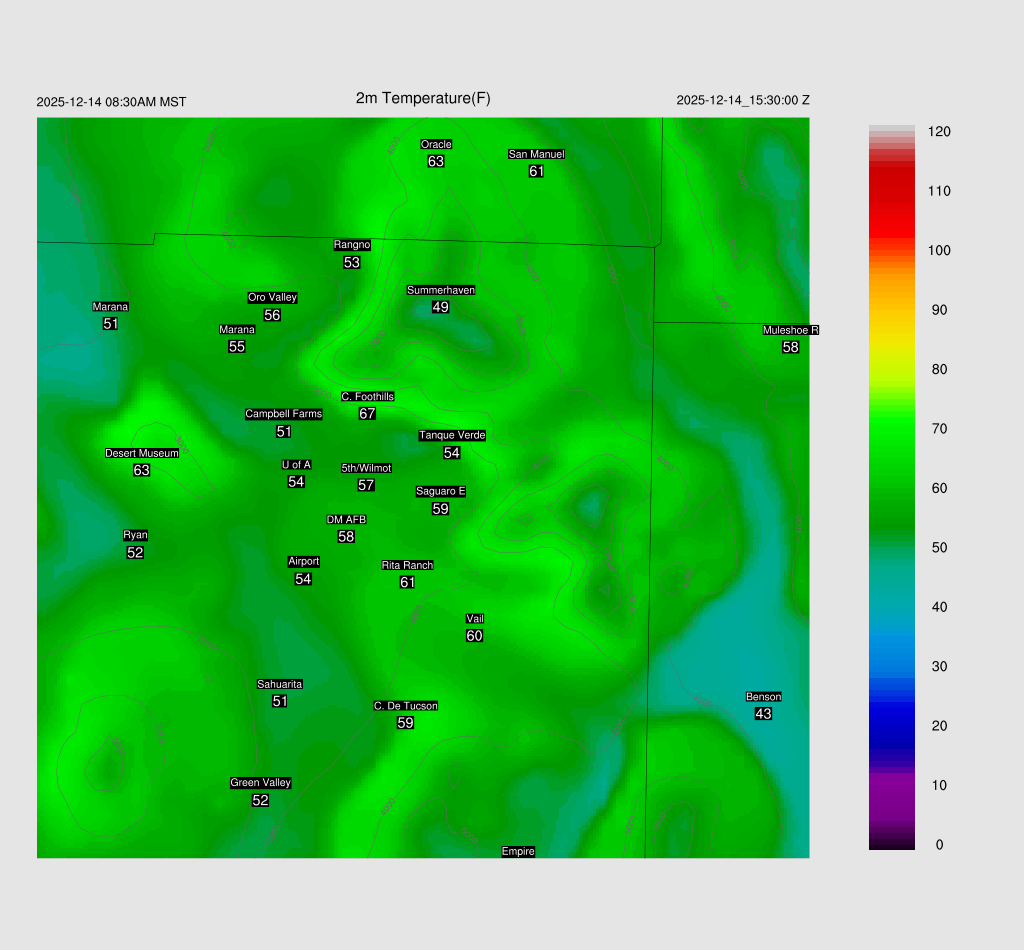Click the San Manuel station label
This screenshot has width=1024, height=950.
tap(536, 154)
